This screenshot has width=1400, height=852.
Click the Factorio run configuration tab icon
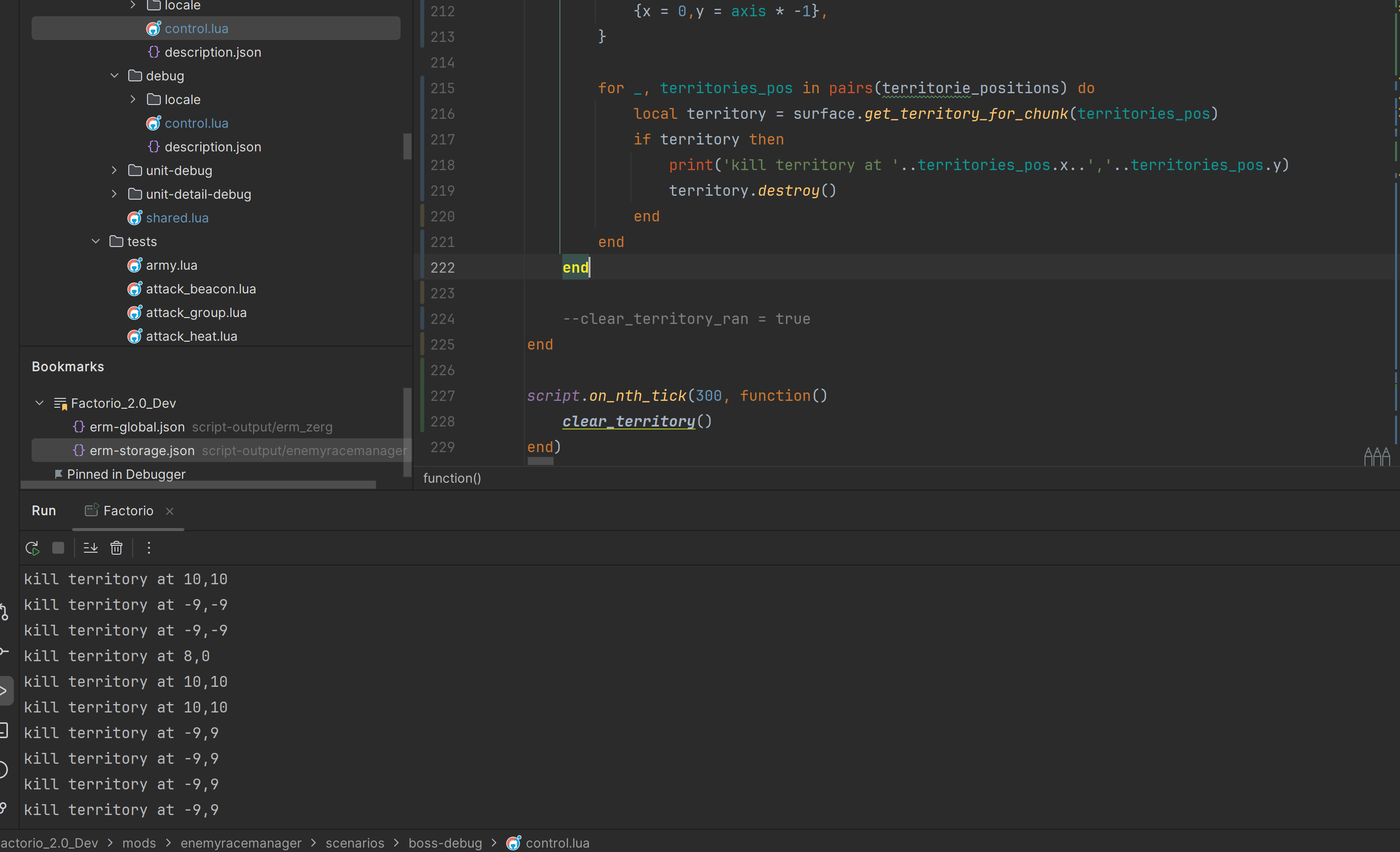pyautogui.click(x=91, y=510)
